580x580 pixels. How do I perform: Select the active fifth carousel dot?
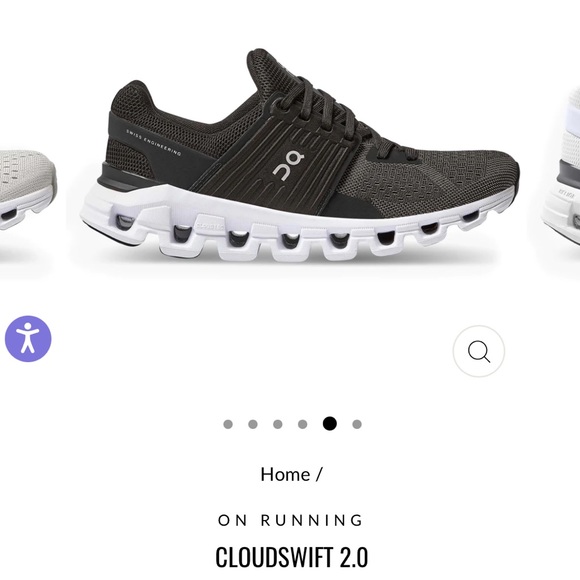330,424
